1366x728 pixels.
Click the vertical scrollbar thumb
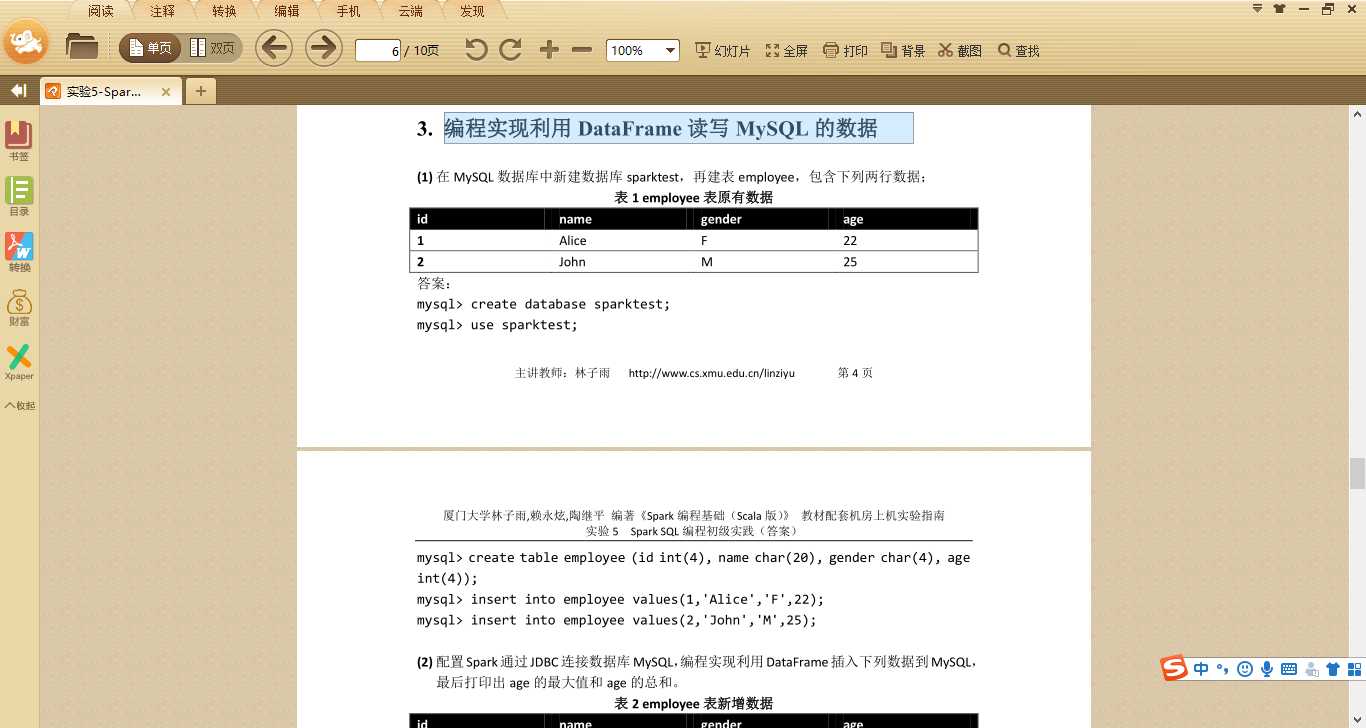click(1357, 473)
